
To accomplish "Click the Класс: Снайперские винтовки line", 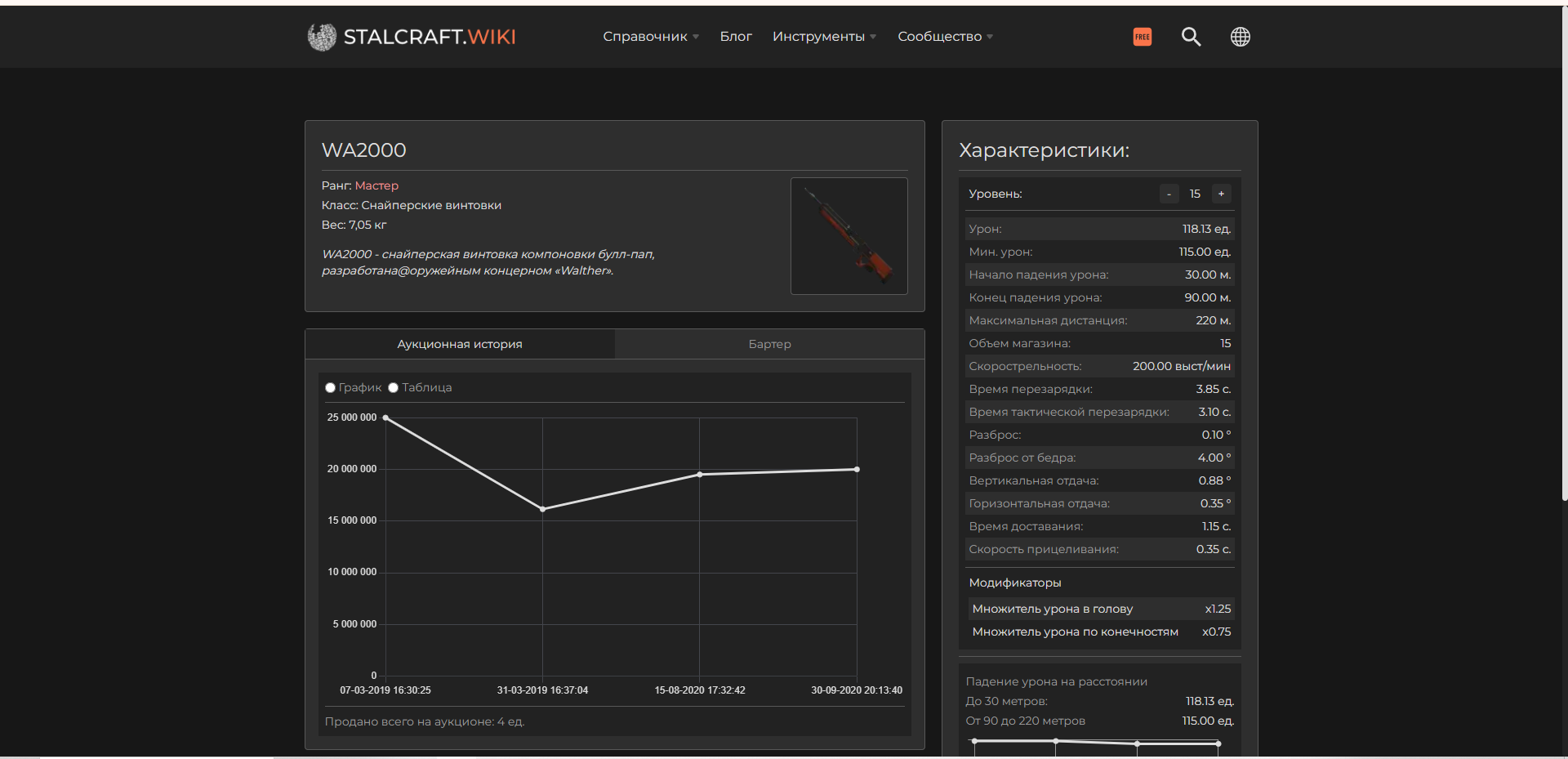I will [412, 205].
